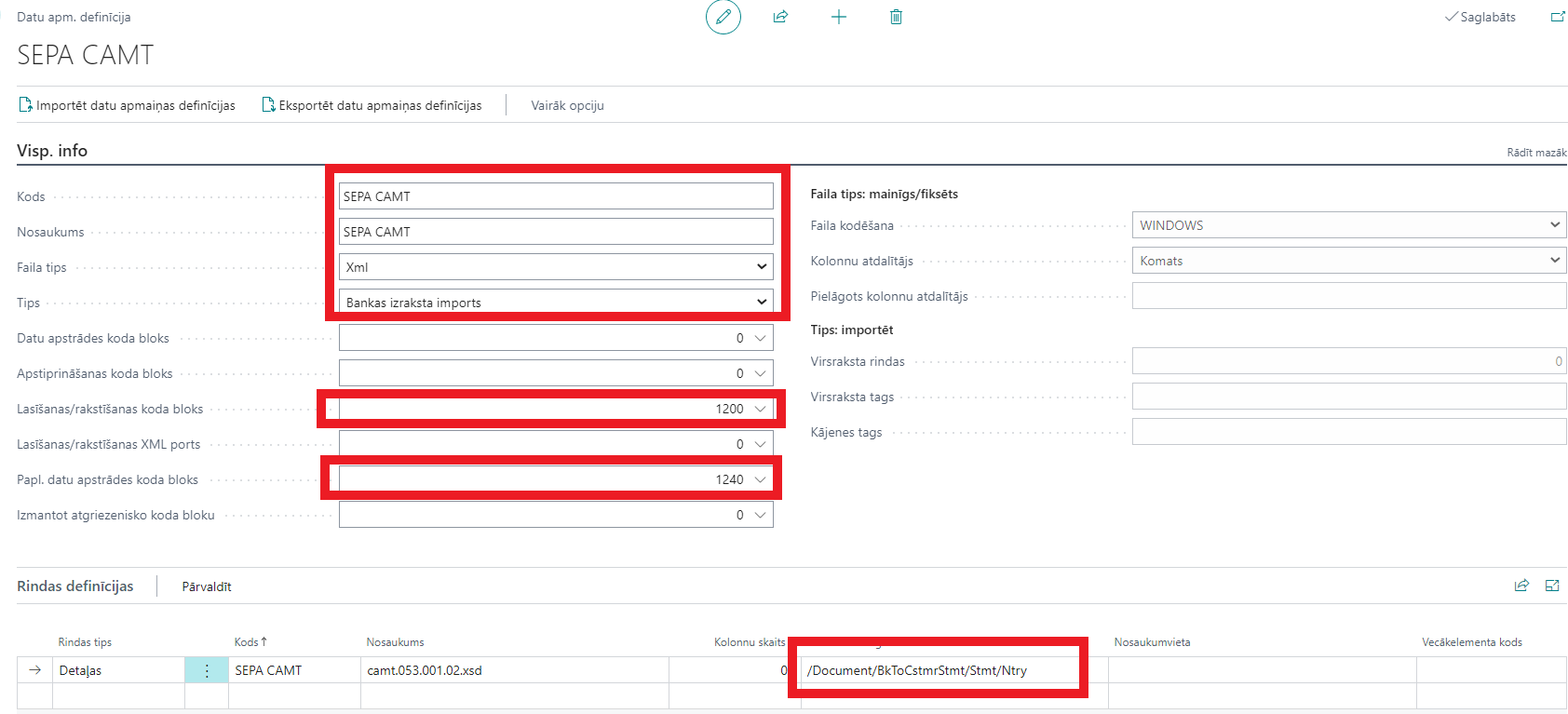
Task: Expand the Faila kodēšana WINDOWS dropdown
Action: [x=1554, y=225]
